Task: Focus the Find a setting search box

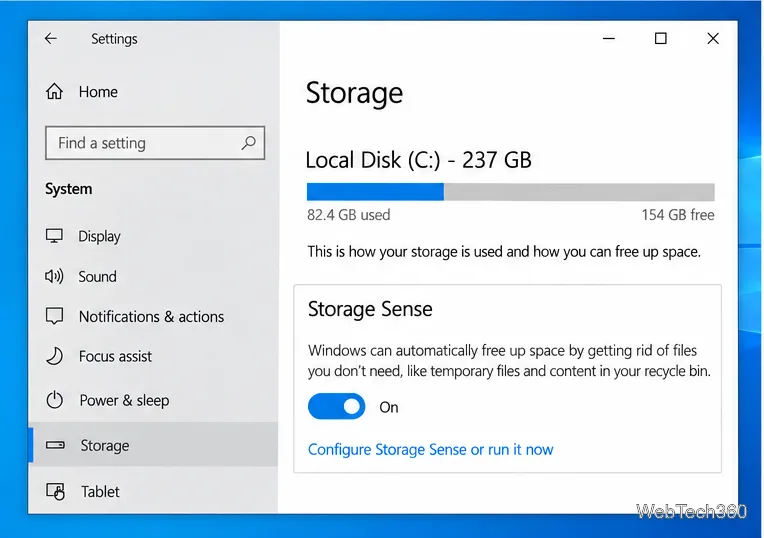Action: click(x=155, y=143)
